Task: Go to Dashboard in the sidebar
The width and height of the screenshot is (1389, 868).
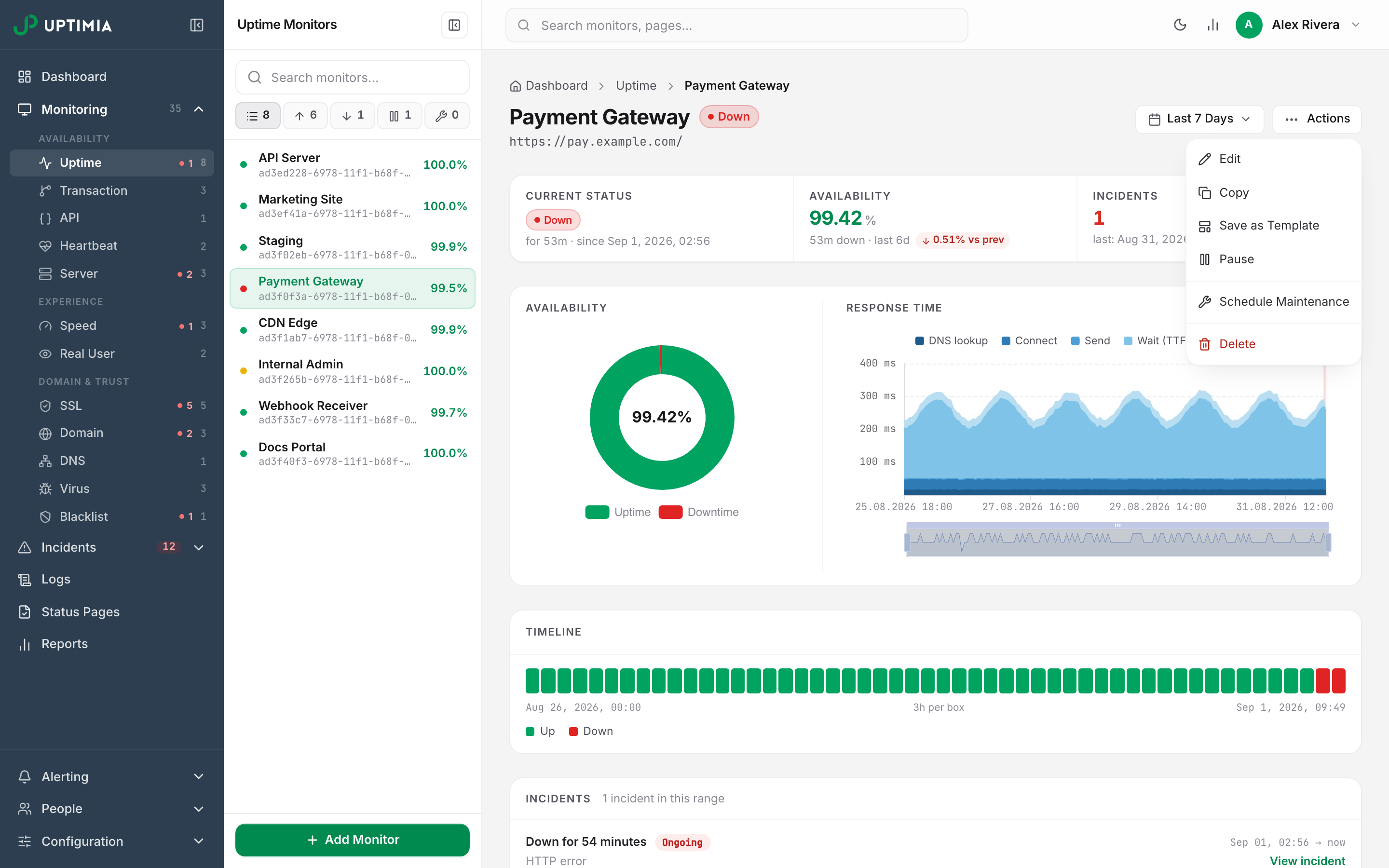Action: click(112, 76)
